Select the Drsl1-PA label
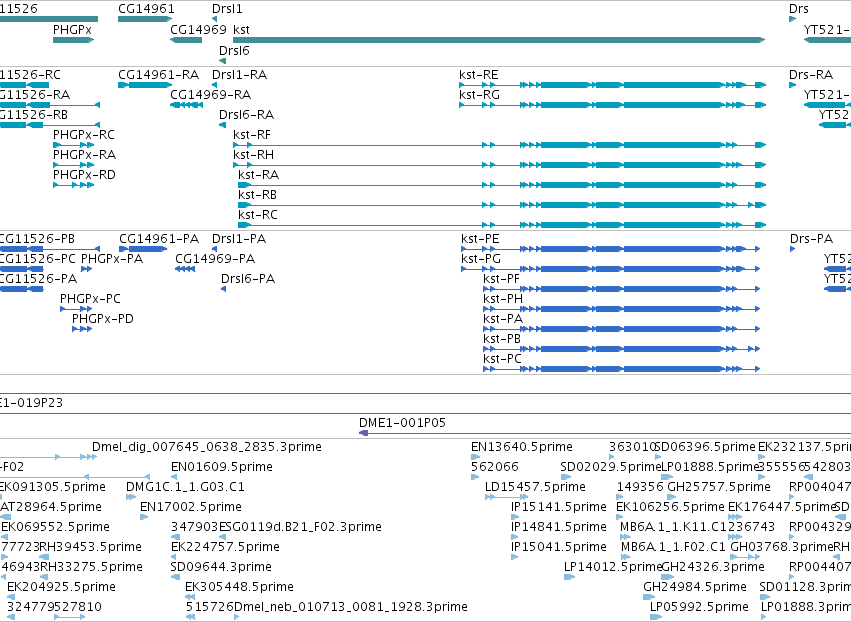 click(x=239, y=239)
